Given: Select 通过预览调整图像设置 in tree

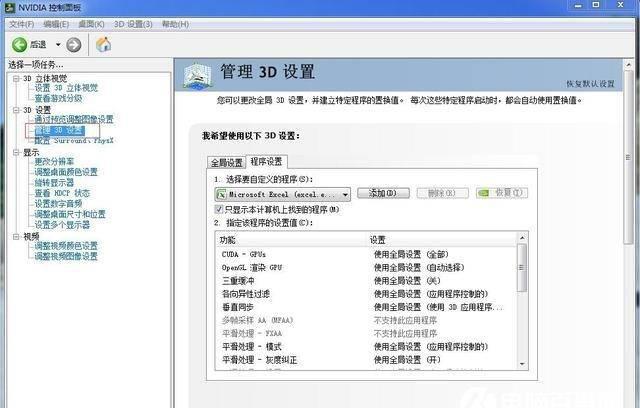Looking at the screenshot, I should pyautogui.click(x=74, y=119).
